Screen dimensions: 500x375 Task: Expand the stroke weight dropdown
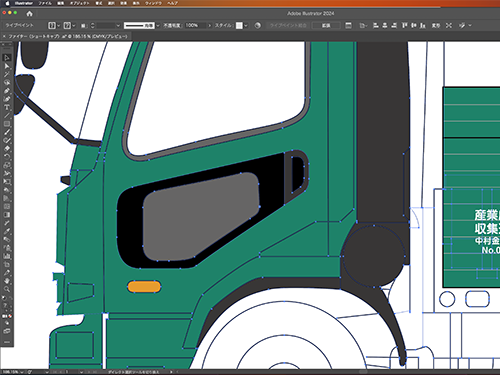[118, 25]
